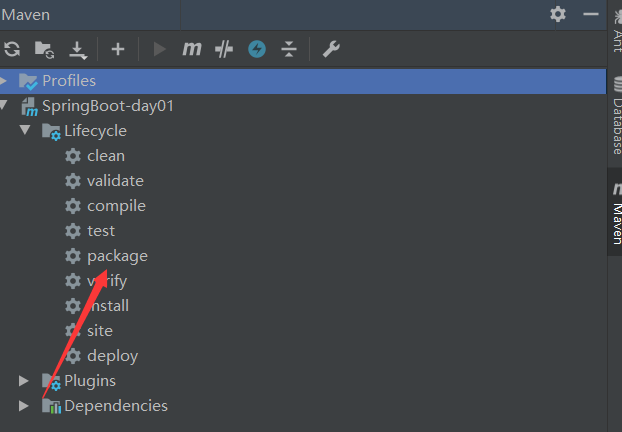The width and height of the screenshot is (622, 432).
Task: Open the Maven panel gear options
Action: click(x=558, y=14)
